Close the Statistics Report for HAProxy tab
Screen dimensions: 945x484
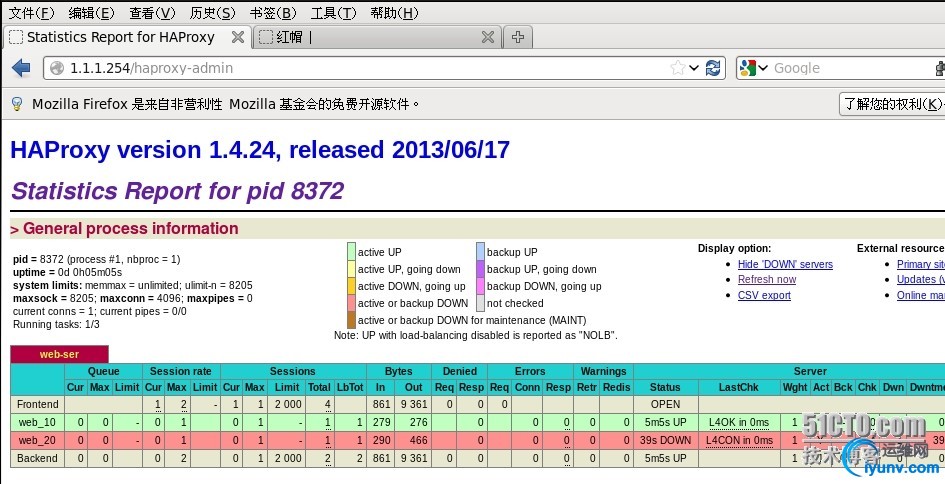[238, 37]
